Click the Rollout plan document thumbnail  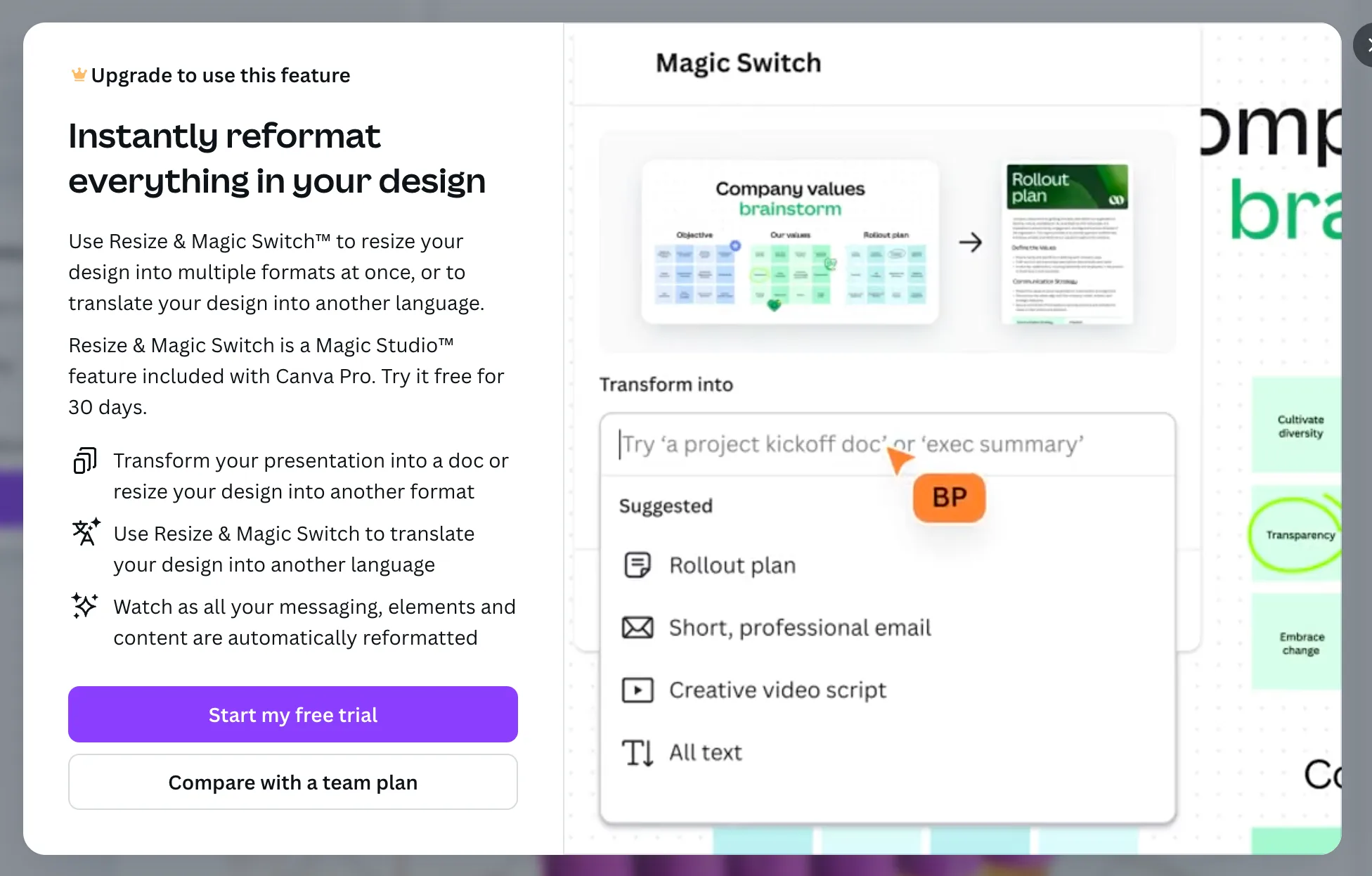(1067, 243)
